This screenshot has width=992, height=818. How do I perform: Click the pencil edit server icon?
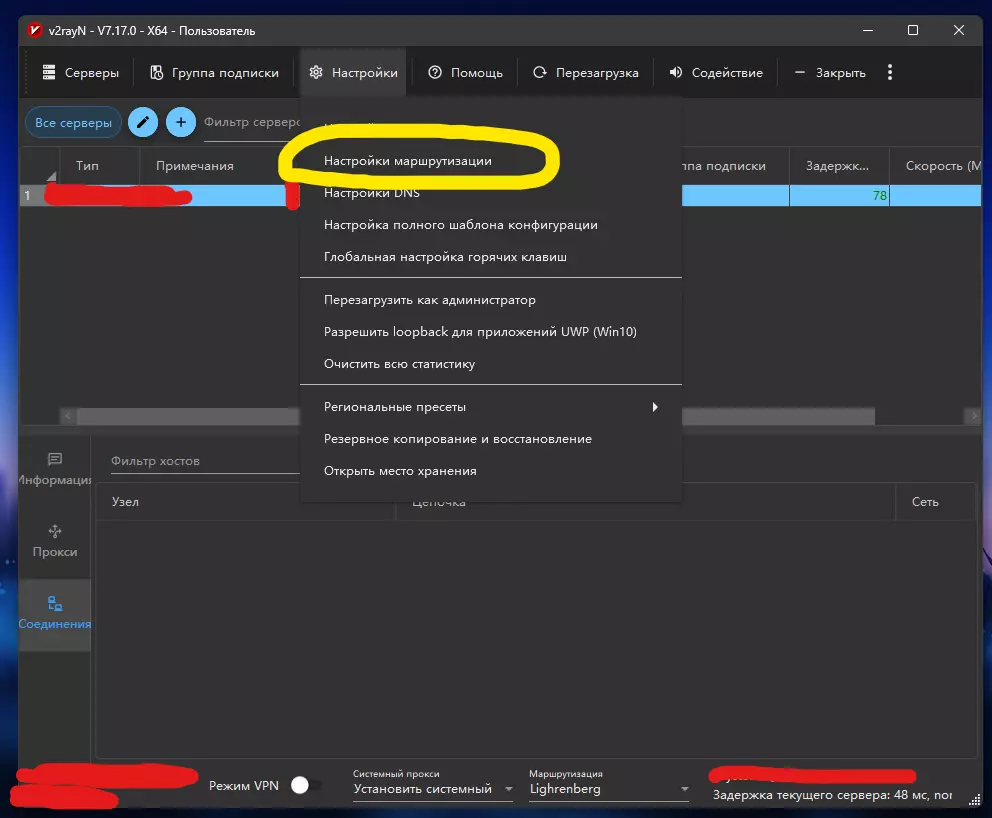point(143,123)
